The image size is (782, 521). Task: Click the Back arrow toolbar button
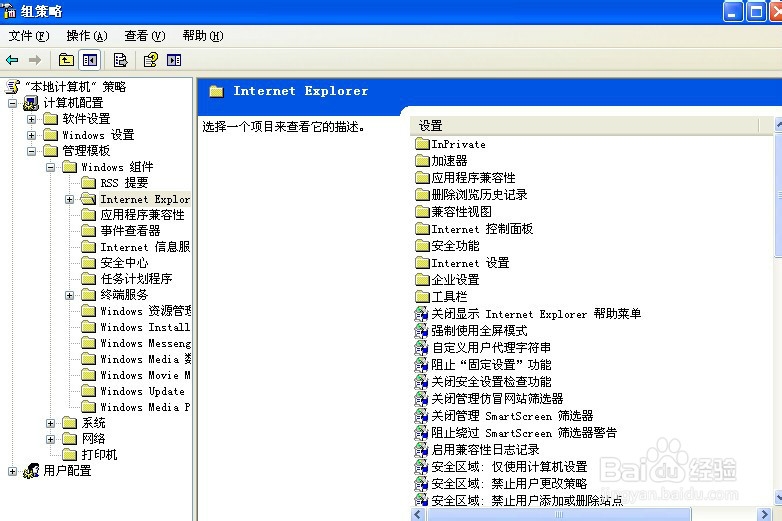point(12,60)
